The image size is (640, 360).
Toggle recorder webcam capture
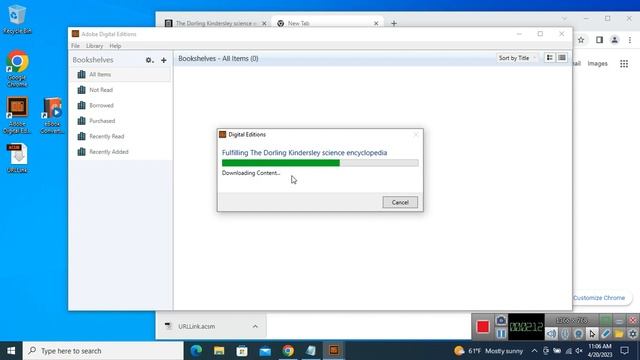coord(578,333)
